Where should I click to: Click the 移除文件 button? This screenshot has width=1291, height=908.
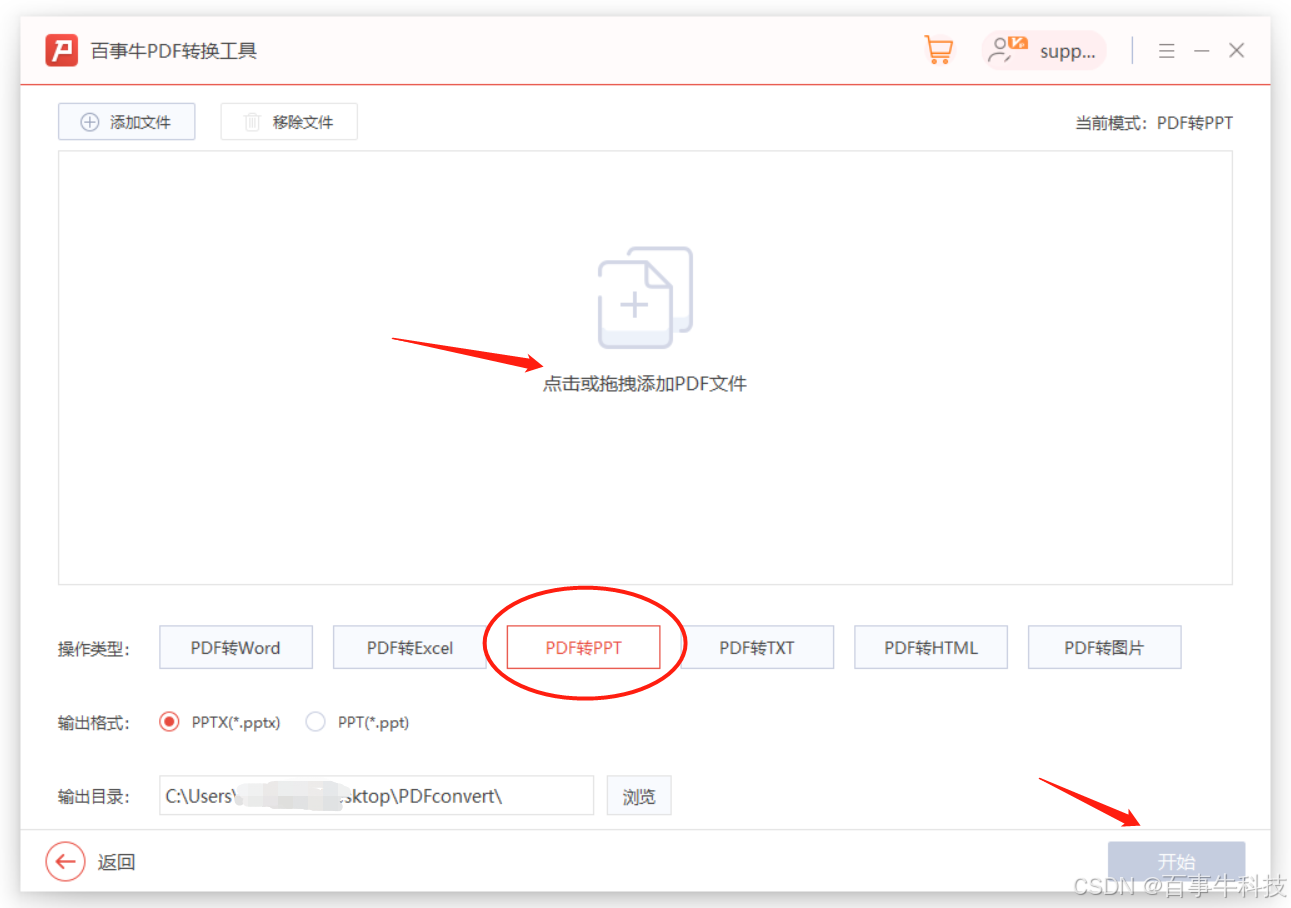[289, 122]
